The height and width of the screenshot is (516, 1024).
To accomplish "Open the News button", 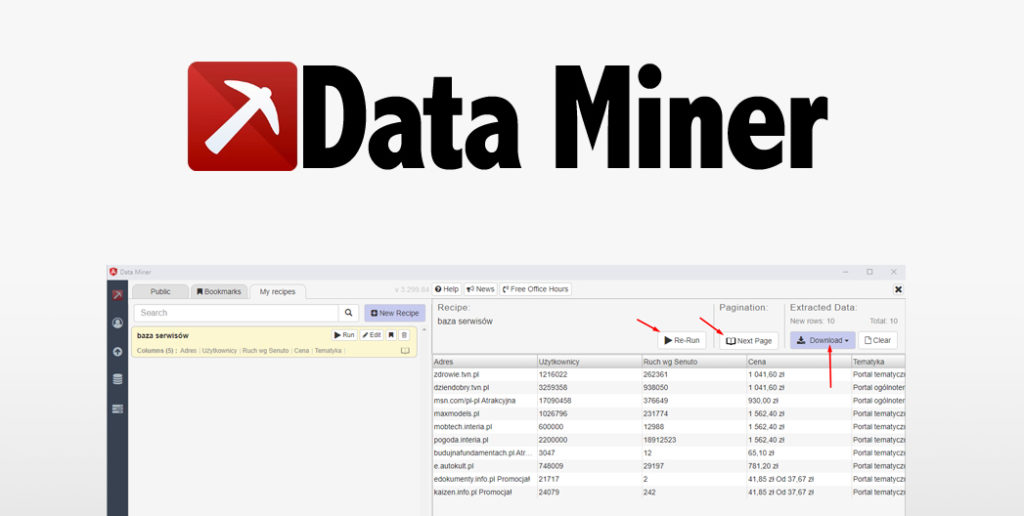I will 481,289.
